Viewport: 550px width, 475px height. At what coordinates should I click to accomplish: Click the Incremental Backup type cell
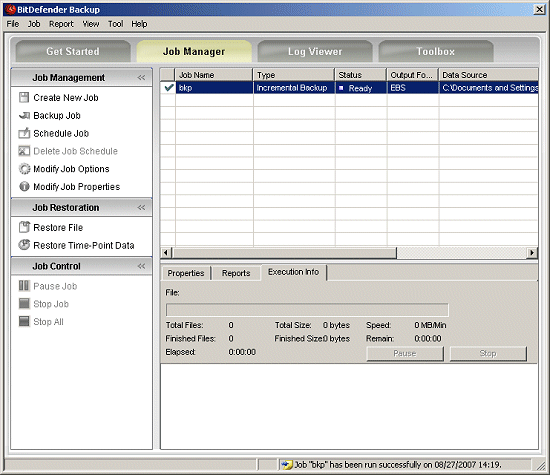click(x=294, y=88)
